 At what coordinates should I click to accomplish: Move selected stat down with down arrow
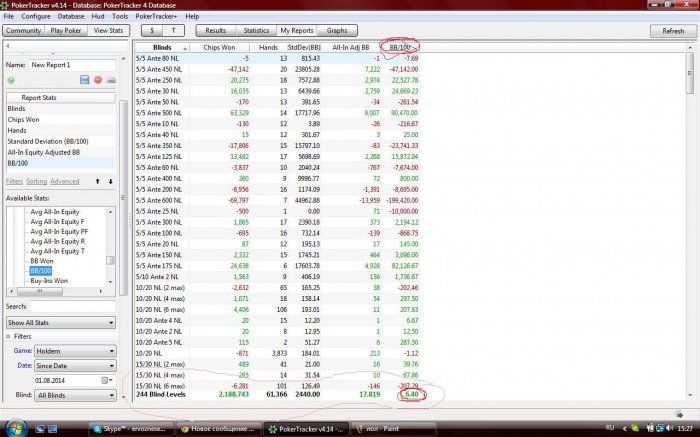tap(110, 181)
